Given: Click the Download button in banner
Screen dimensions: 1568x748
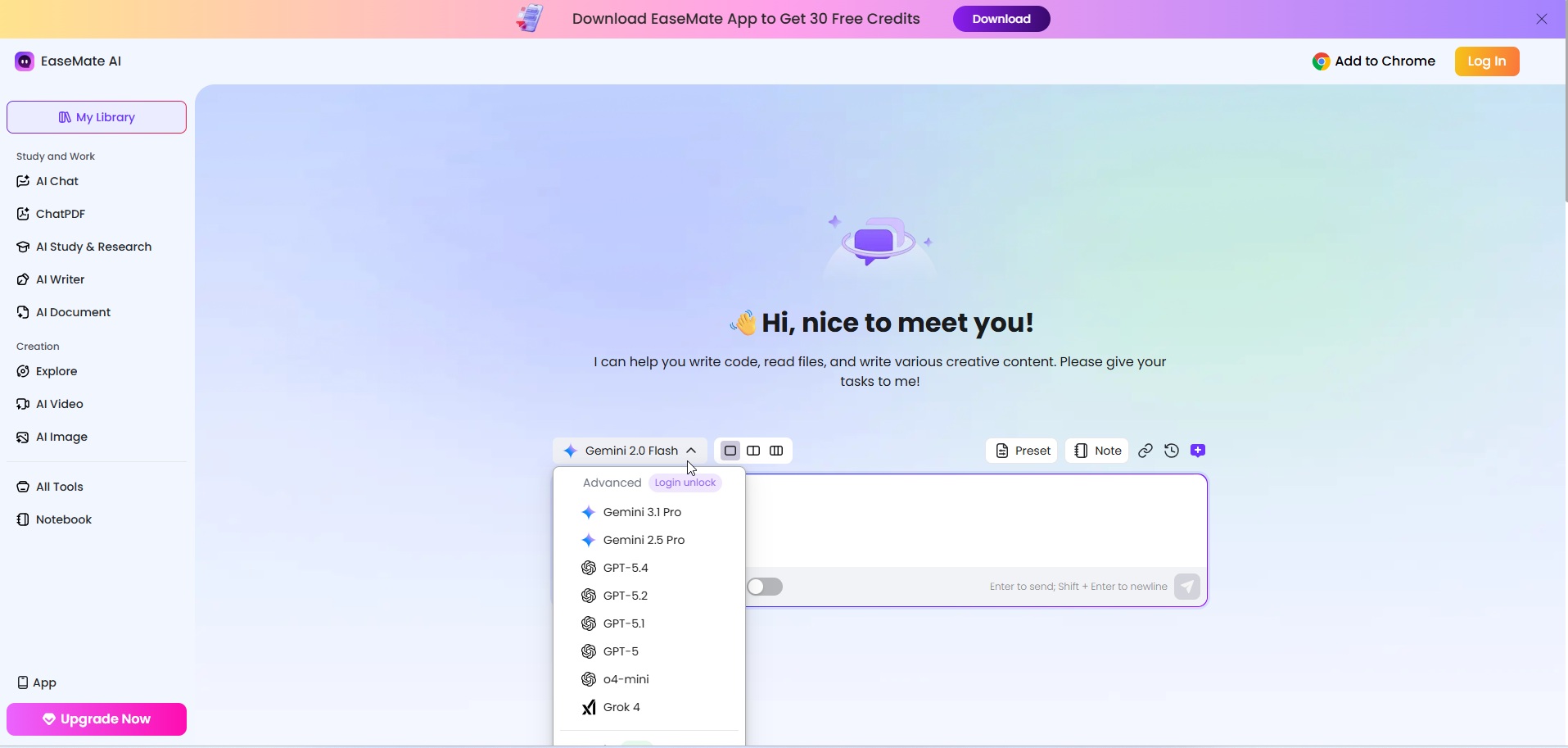Looking at the screenshot, I should pos(1001,19).
